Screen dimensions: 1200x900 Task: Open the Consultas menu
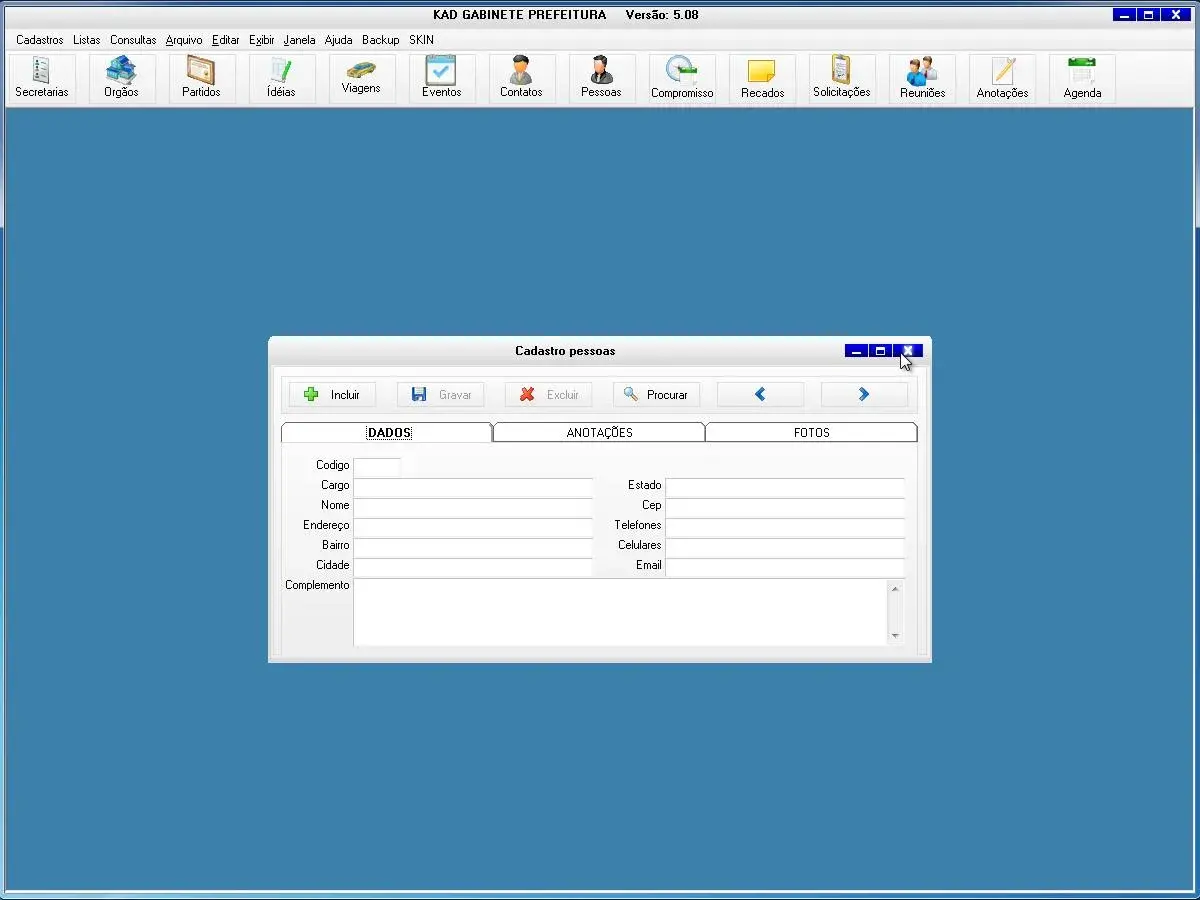click(x=133, y=40)
